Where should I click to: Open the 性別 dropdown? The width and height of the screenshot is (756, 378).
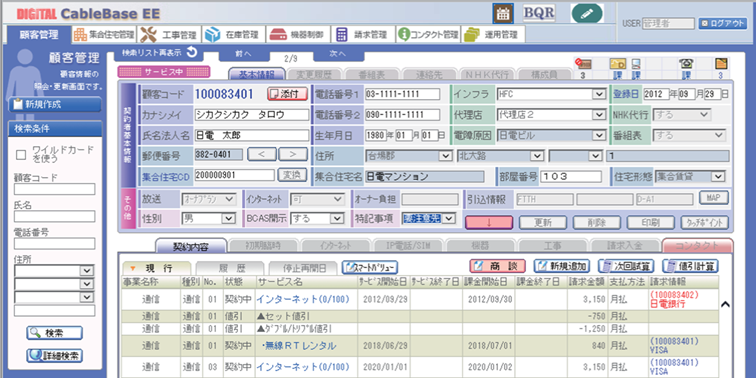tap(229, 219)
